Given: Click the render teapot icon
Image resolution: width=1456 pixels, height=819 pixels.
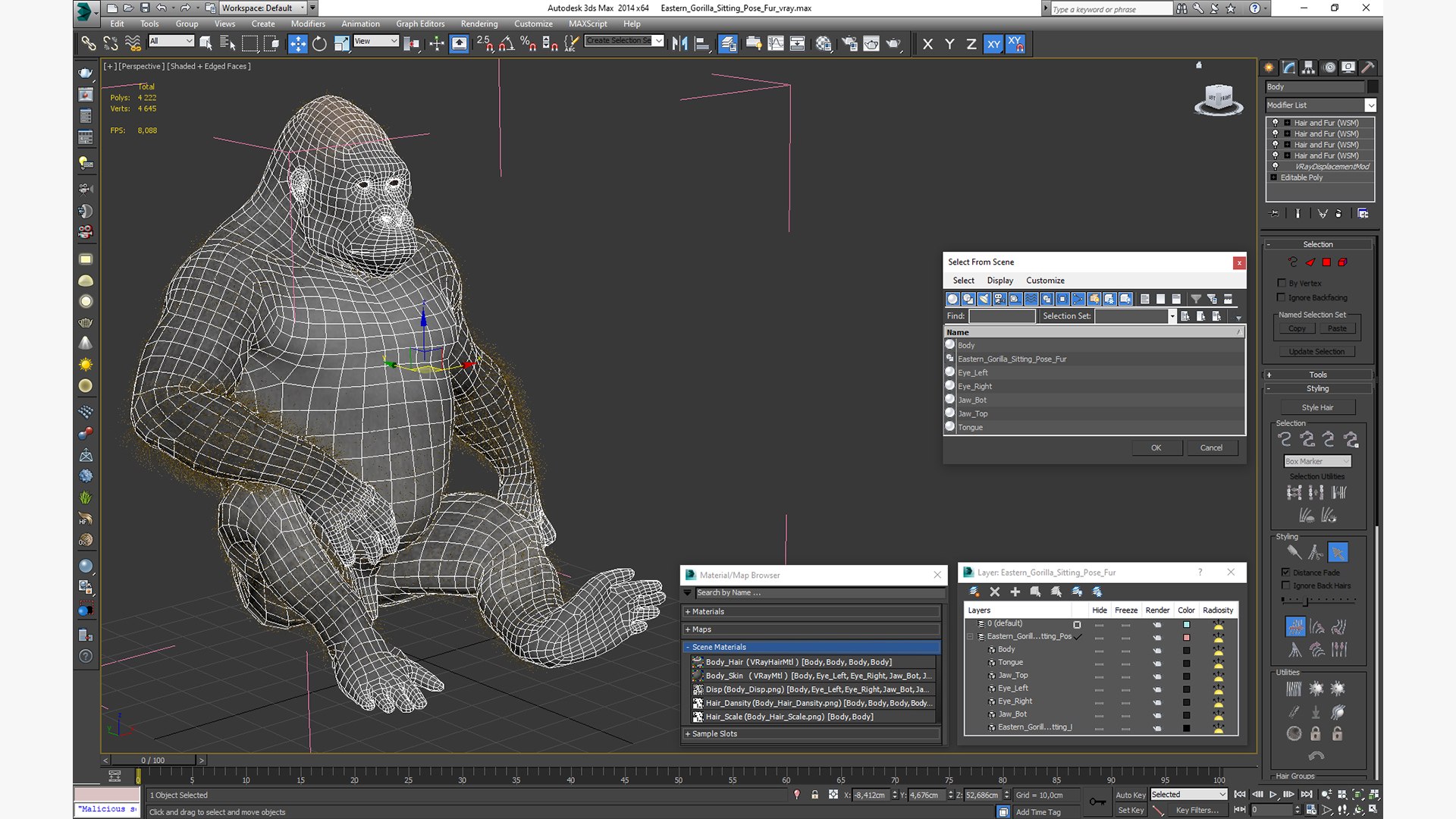Looking at the screenshot, I should [x=893, y=44].
